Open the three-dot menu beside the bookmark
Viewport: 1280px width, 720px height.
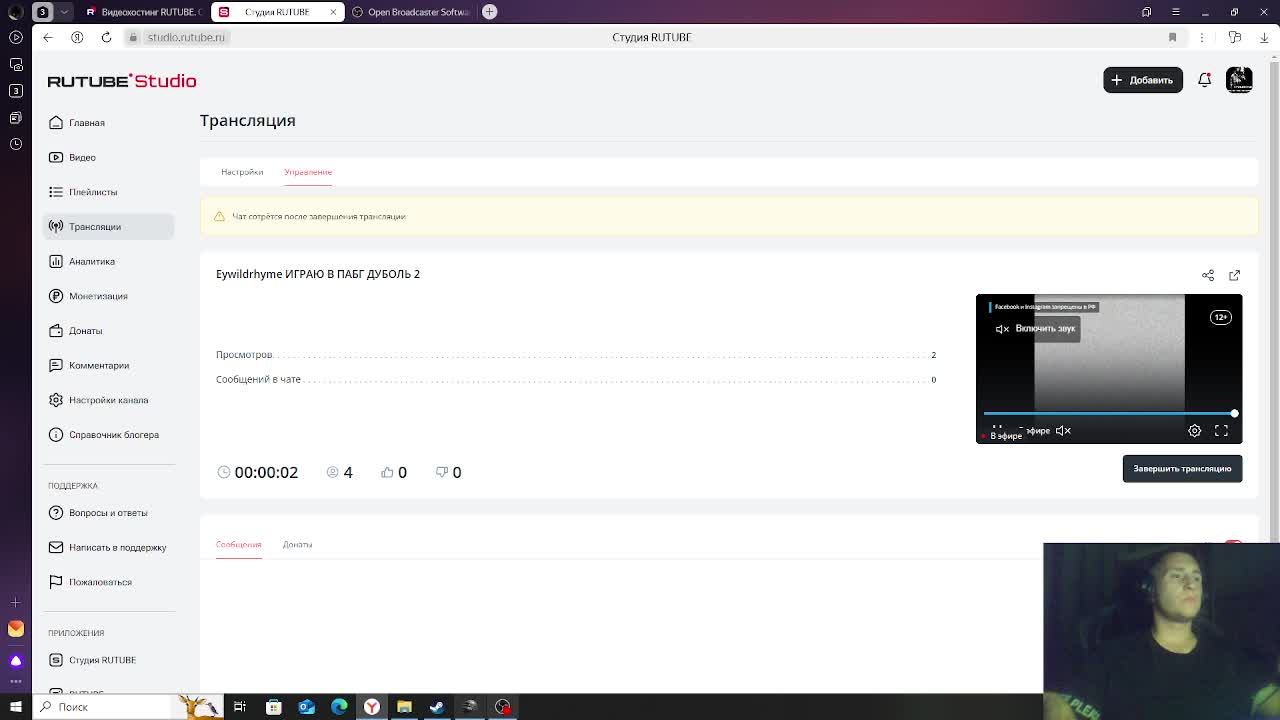[1203, 37]
